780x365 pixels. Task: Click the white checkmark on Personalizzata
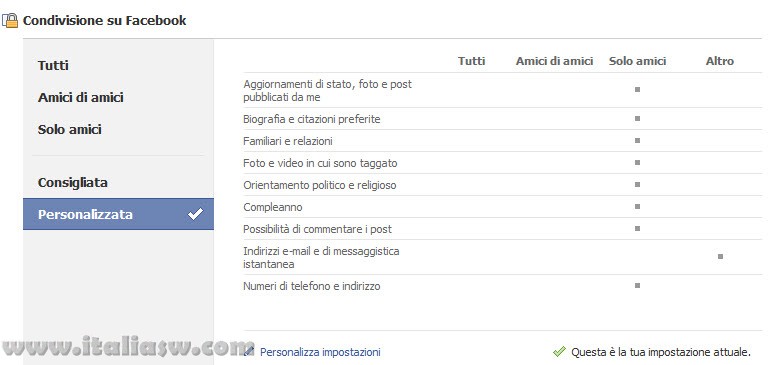coord(195,214)
